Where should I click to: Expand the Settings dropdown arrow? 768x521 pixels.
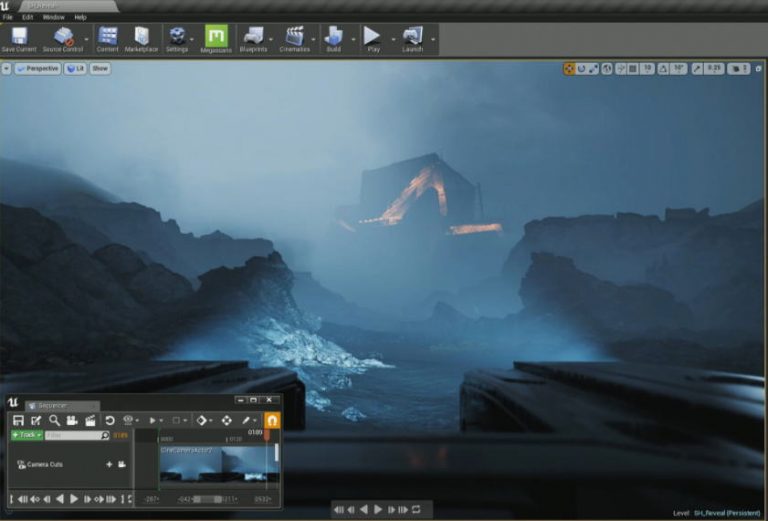pos(192,39)
